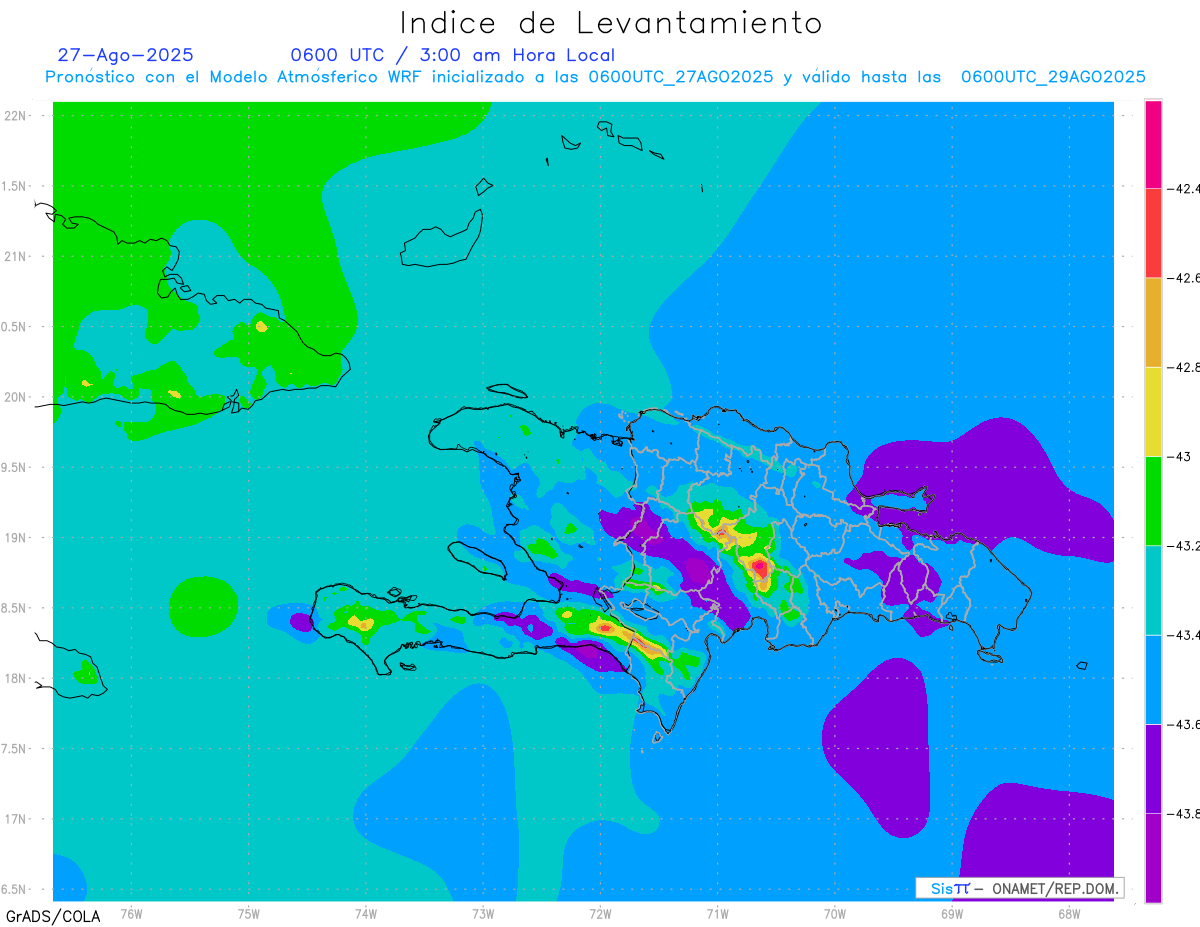Click the "SisTT - ONAMET/REP.DOM." box
The width and height of the screenshot is (1200, 927).
coord(1019,888)
